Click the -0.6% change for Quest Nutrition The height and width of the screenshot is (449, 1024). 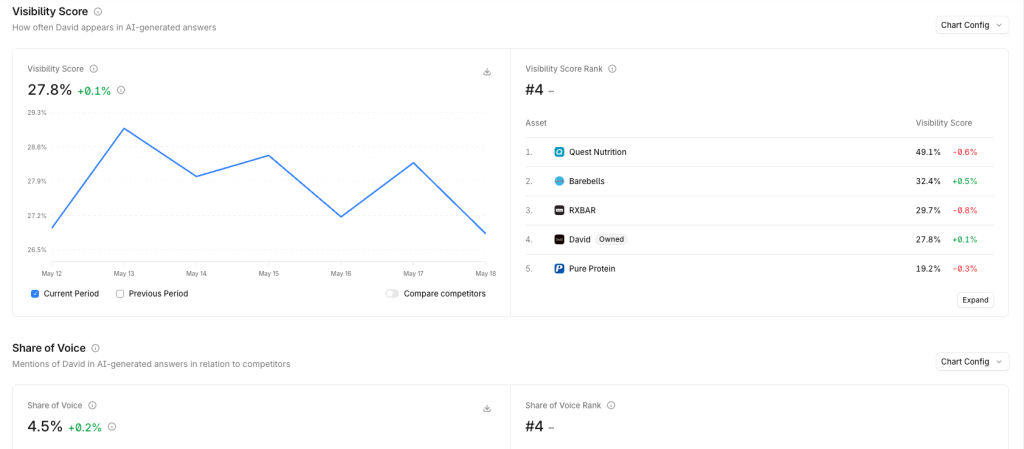[965, 152]
